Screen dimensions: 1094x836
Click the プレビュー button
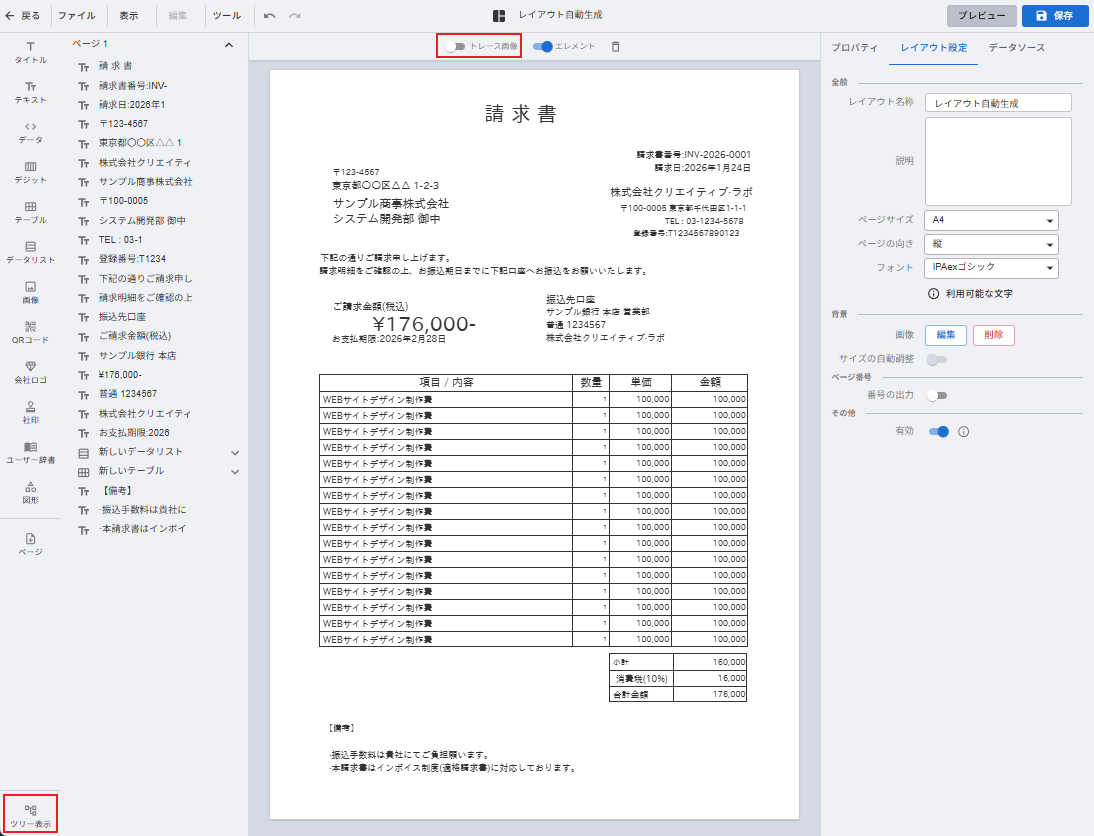coord(981,16)
